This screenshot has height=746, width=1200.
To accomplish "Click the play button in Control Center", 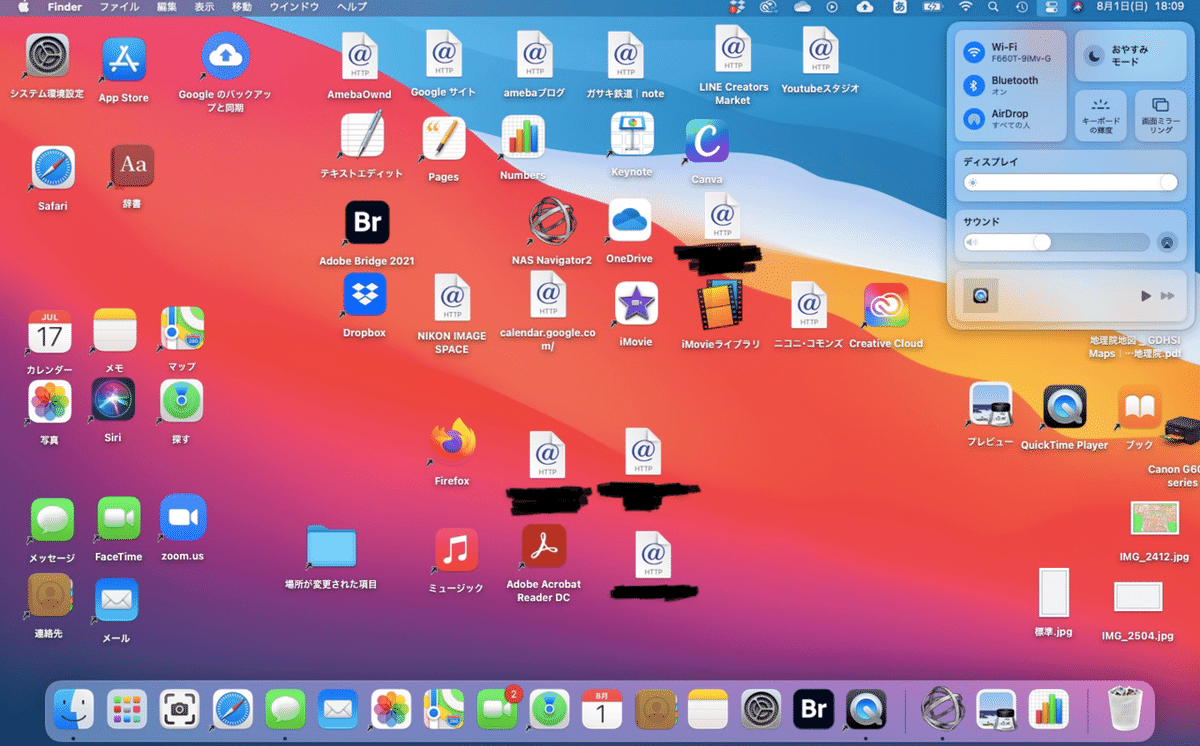I will (1146, 296).
